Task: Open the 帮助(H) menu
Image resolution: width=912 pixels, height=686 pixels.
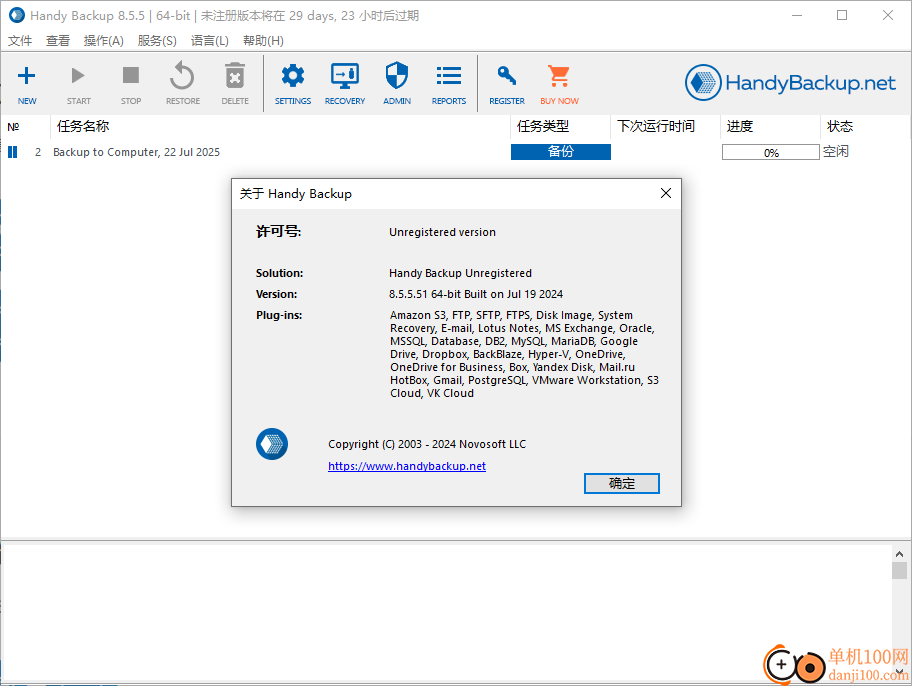Action: pyautogui.click(x=263, y=41)
